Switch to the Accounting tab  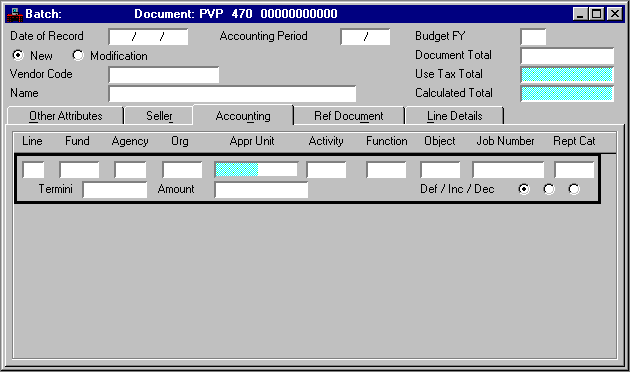243,116
